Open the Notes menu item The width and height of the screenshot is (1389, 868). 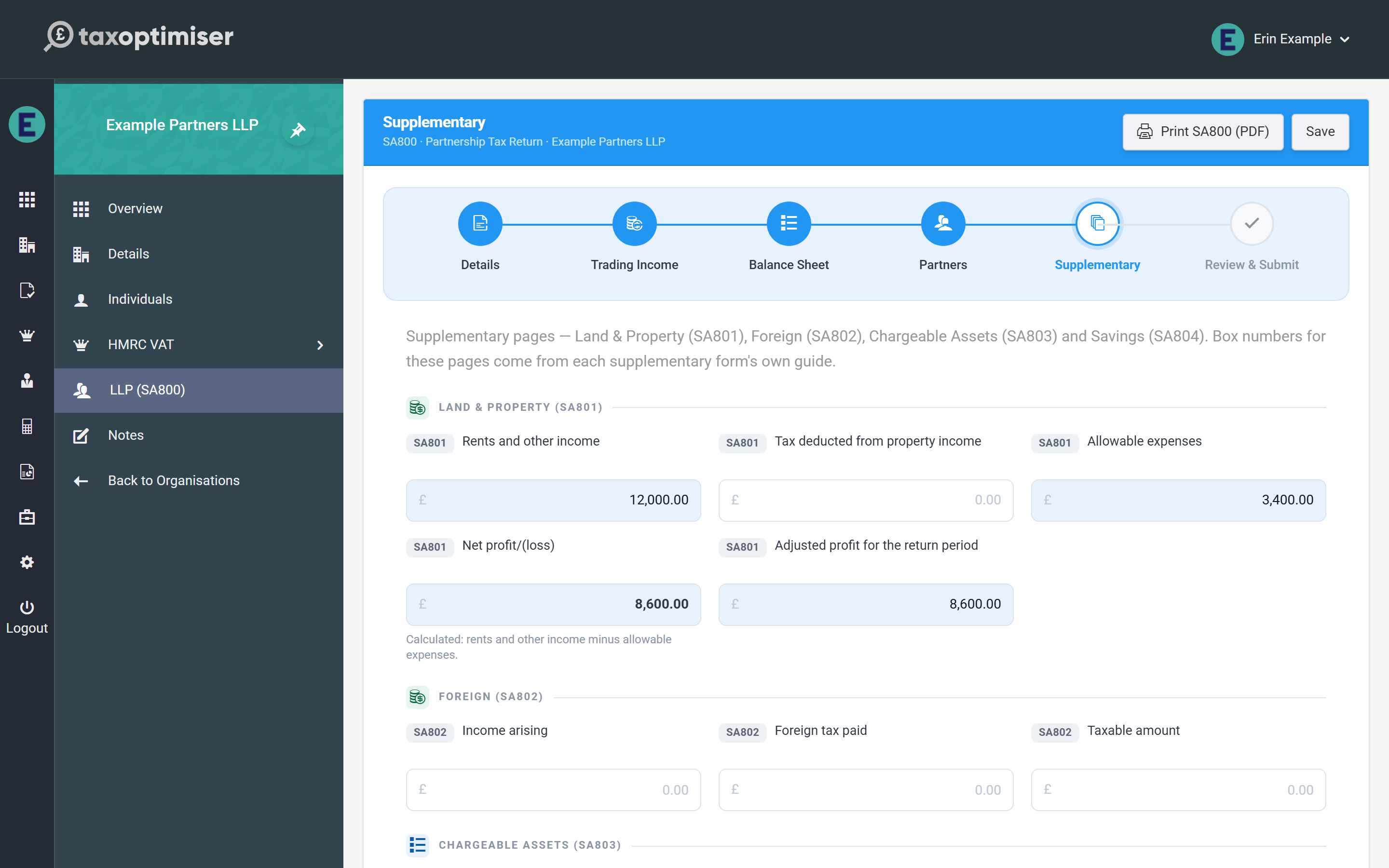click(x=199, y=435)
